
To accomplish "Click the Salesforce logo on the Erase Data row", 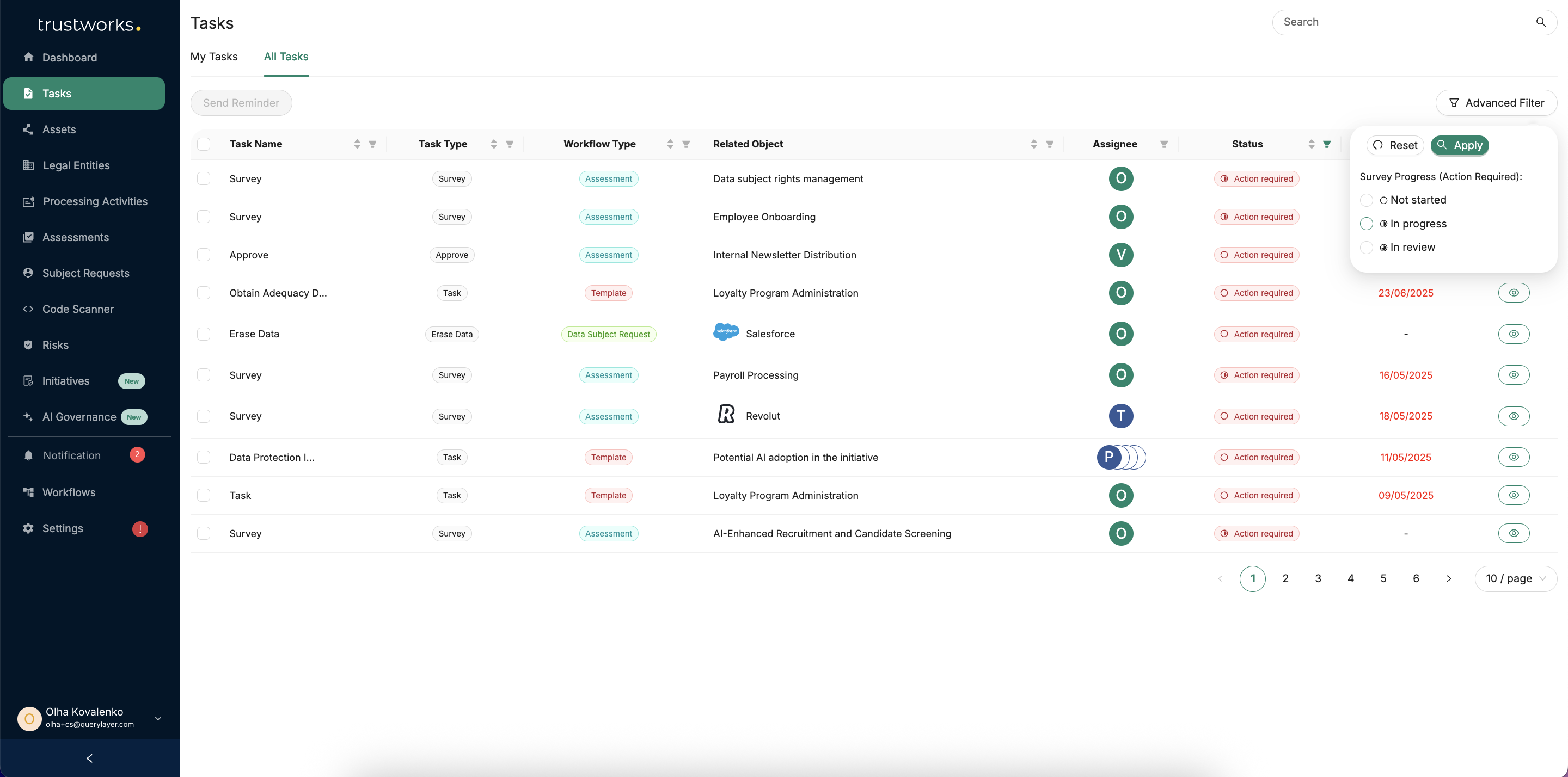I will [726, 333].
